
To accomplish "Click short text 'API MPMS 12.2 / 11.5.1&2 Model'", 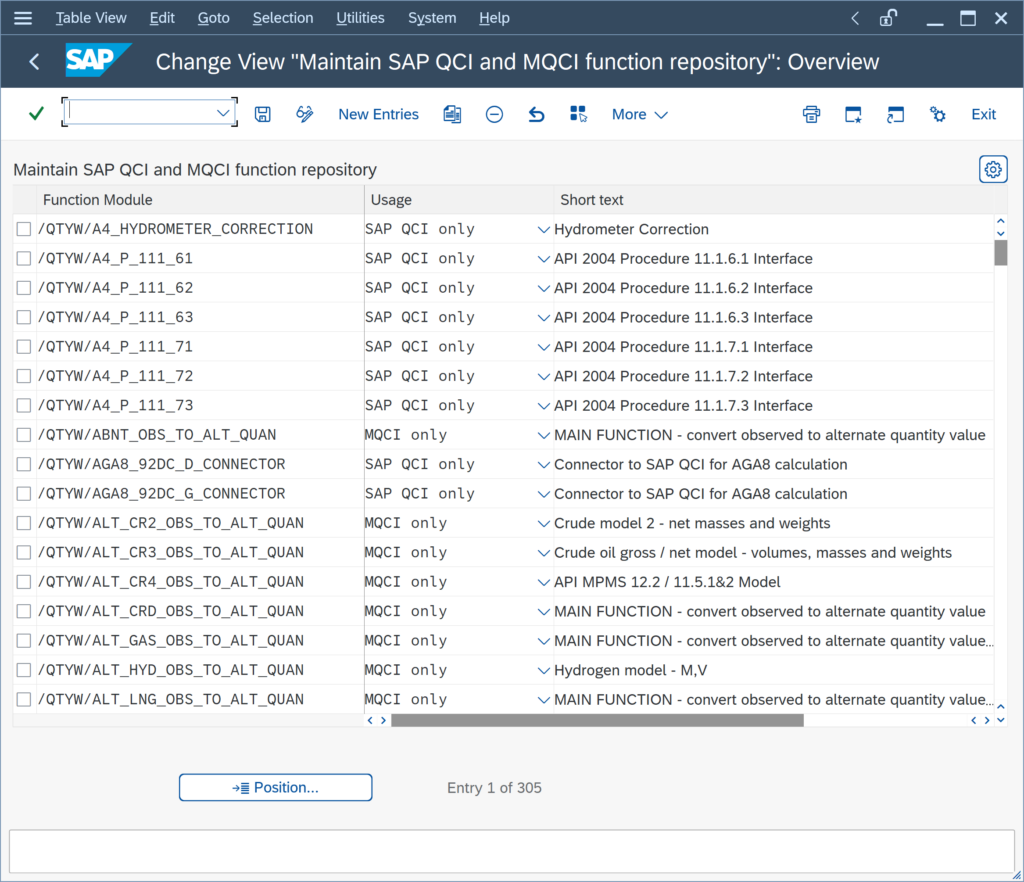I will pyautogui.click(x=667, y=582).
